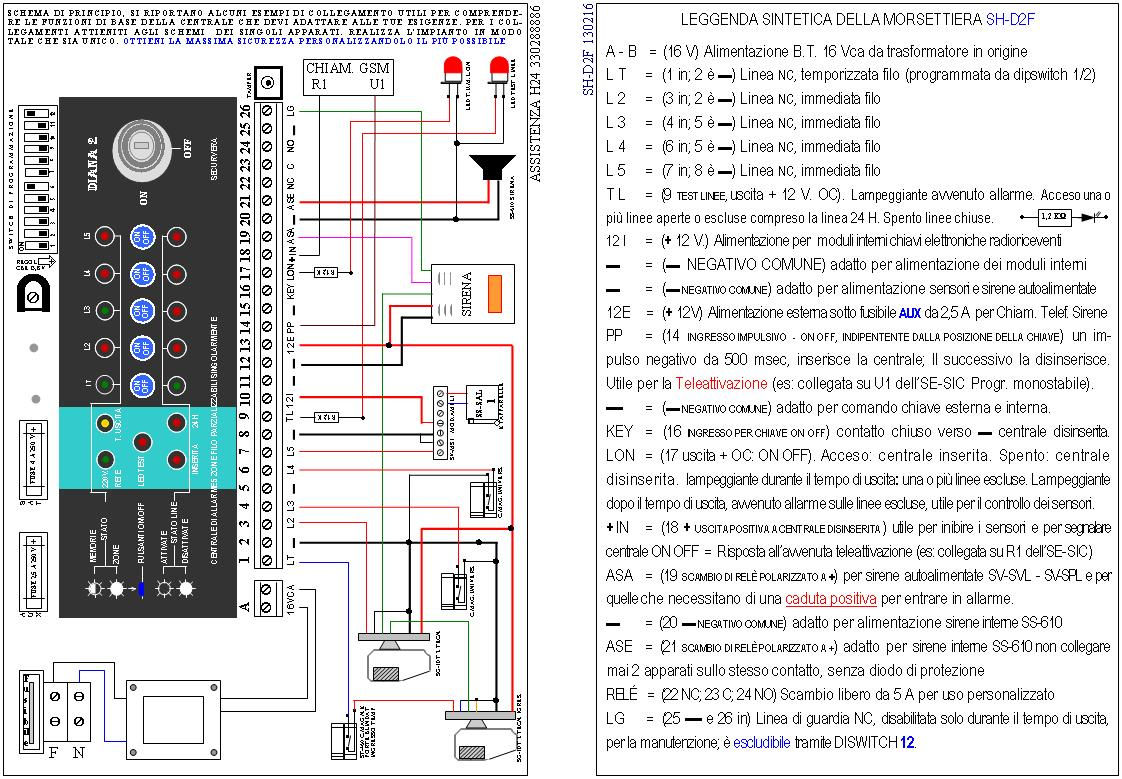Click the 'U1' label in GSM box

376,85
